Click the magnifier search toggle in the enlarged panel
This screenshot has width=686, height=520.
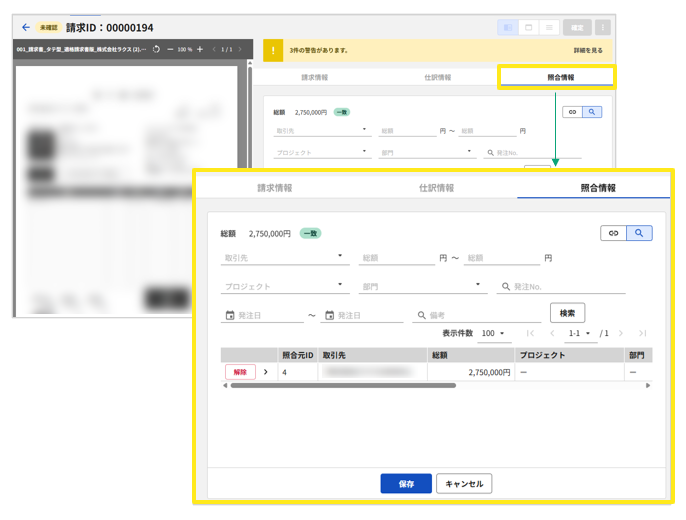639,233
